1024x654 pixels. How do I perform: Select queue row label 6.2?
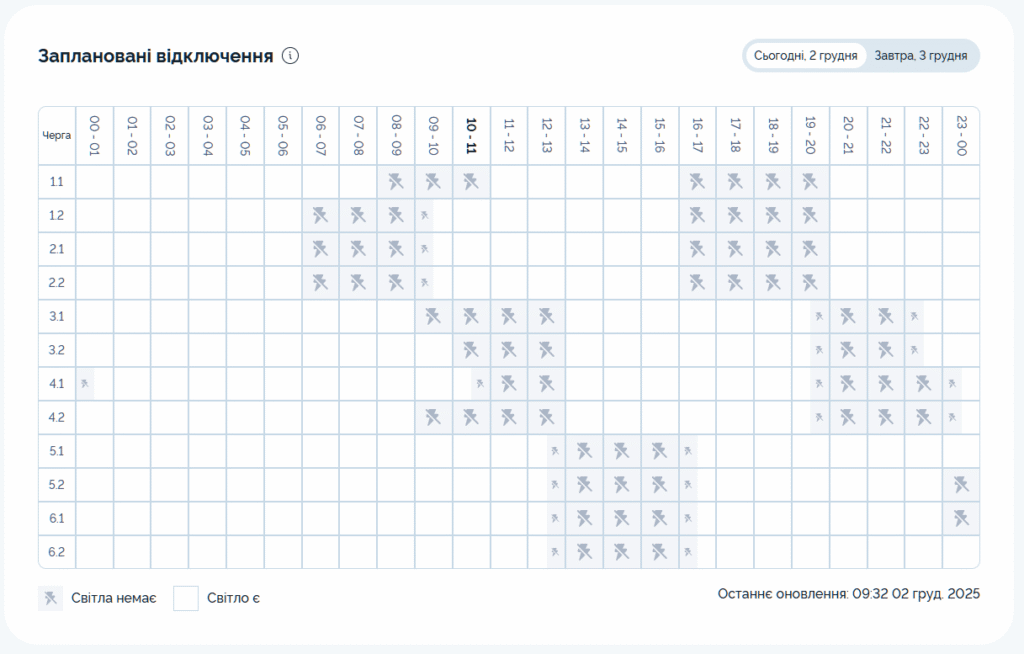(57, 552)
